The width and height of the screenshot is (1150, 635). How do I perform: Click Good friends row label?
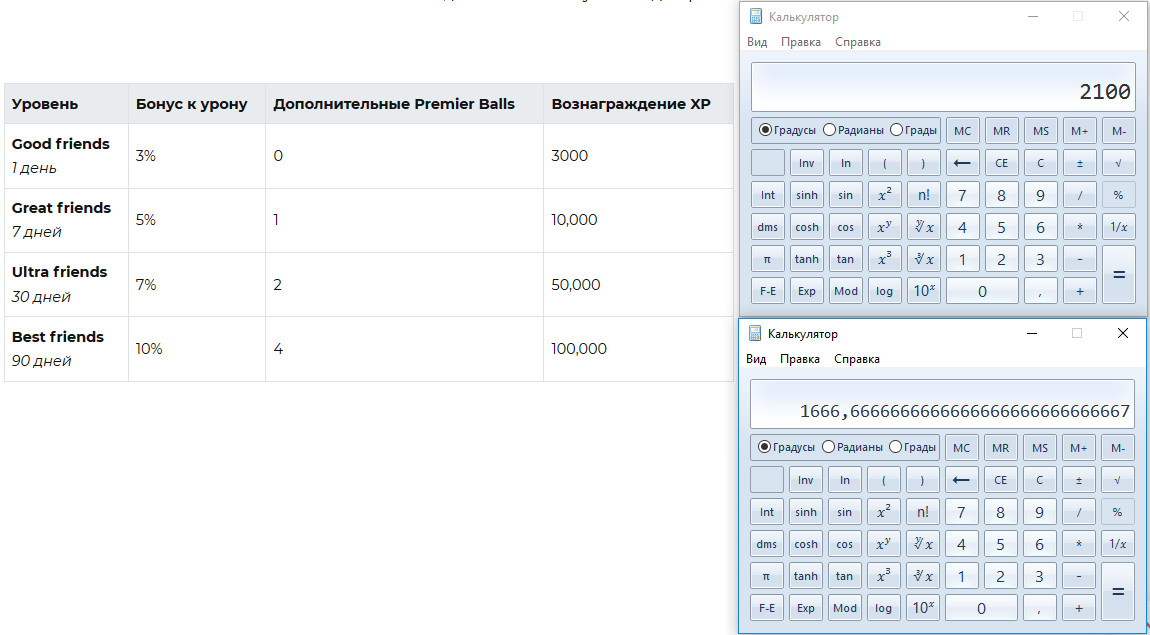pyautogui.click(x=61, y=144)
